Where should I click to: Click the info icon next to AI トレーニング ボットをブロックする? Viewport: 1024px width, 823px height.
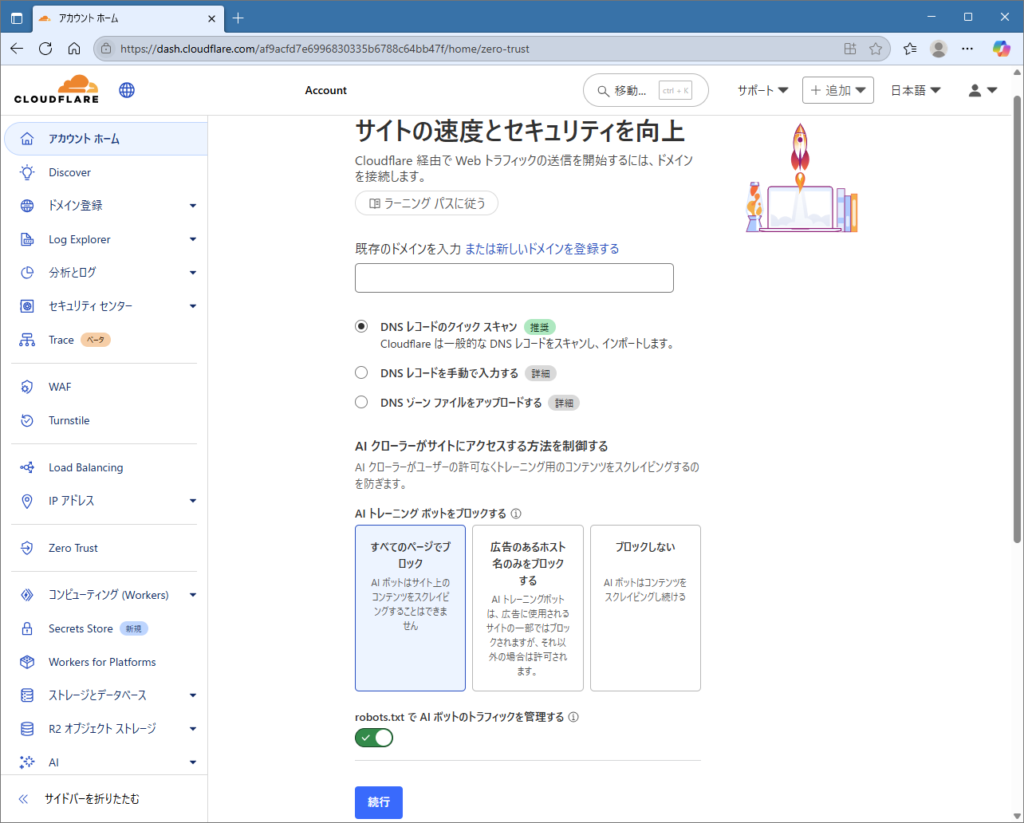coord(516,513)
